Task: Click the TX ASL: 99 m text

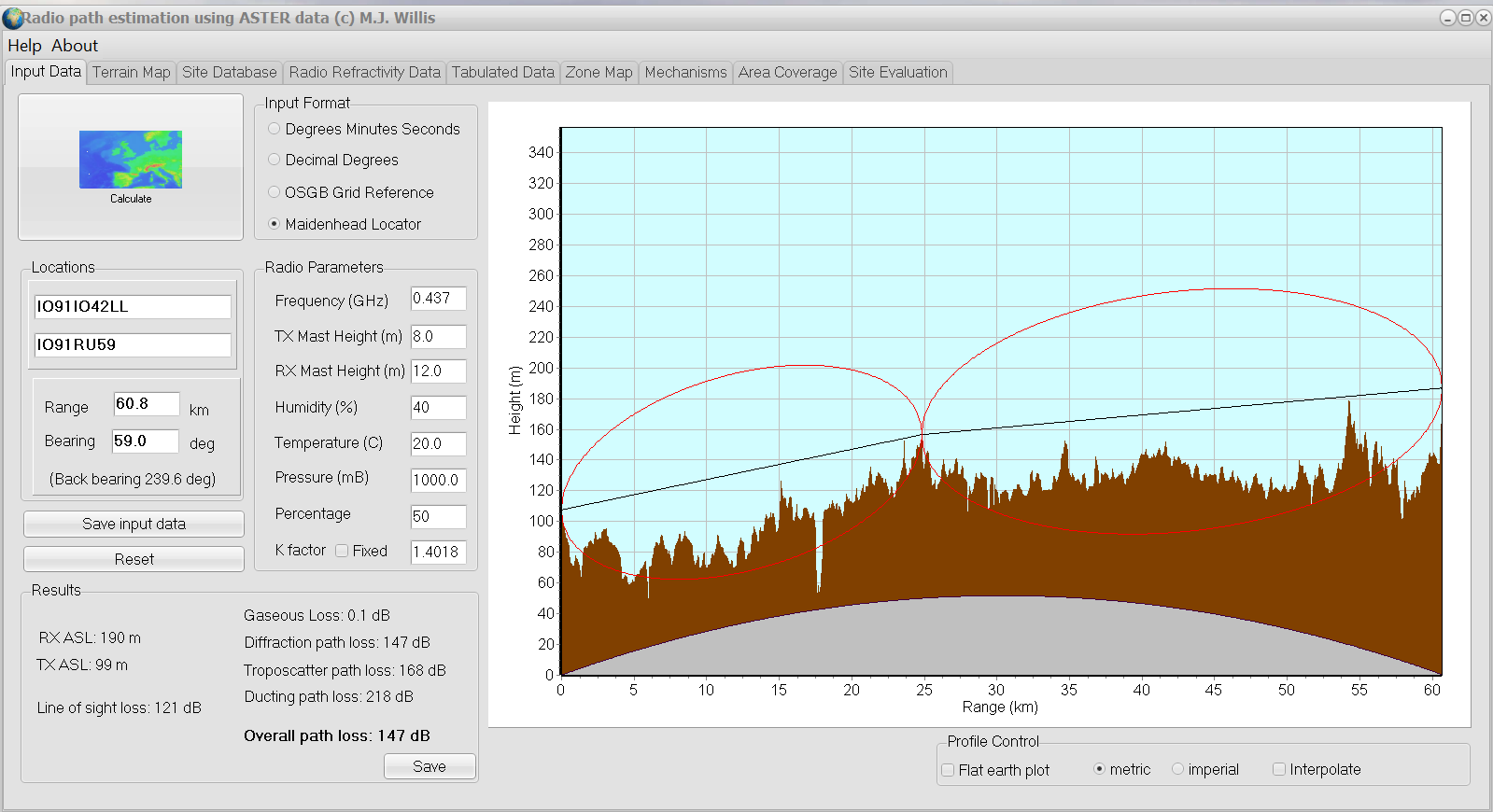Action: coord(82,665)
